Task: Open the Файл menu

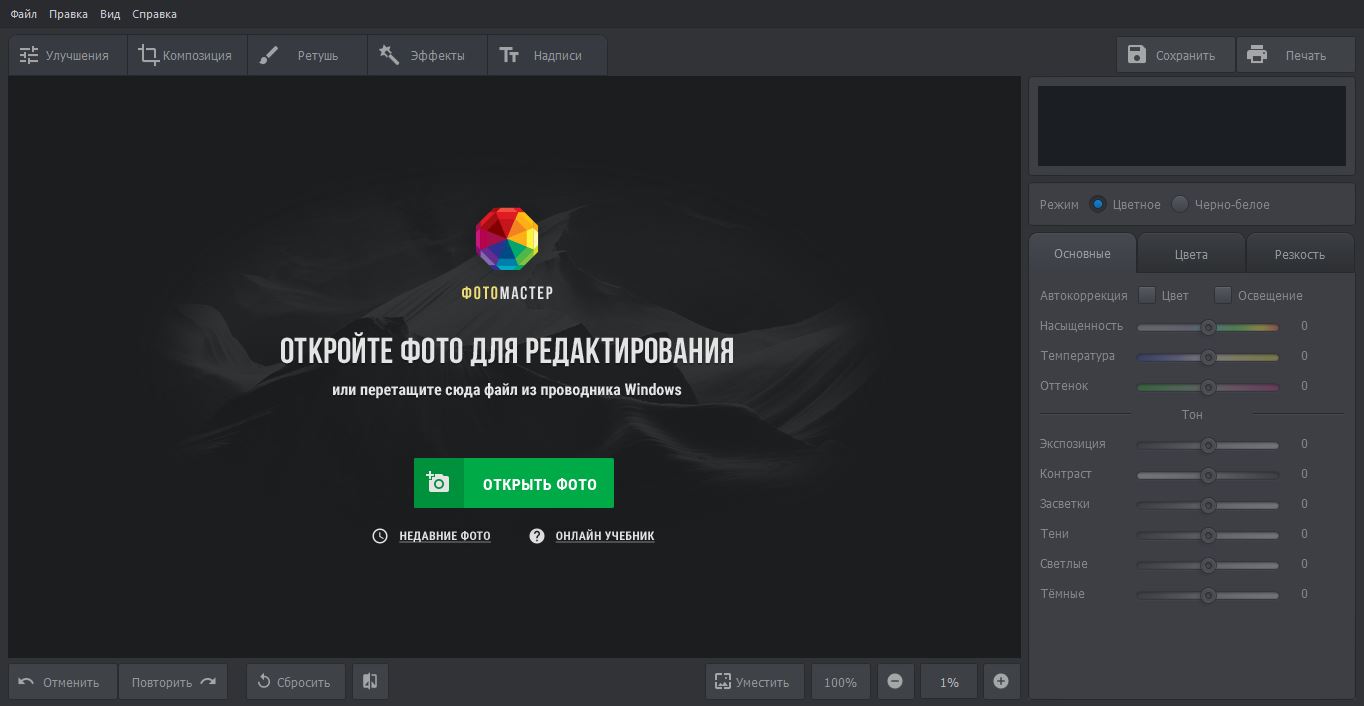Action: tap(24, 14)
